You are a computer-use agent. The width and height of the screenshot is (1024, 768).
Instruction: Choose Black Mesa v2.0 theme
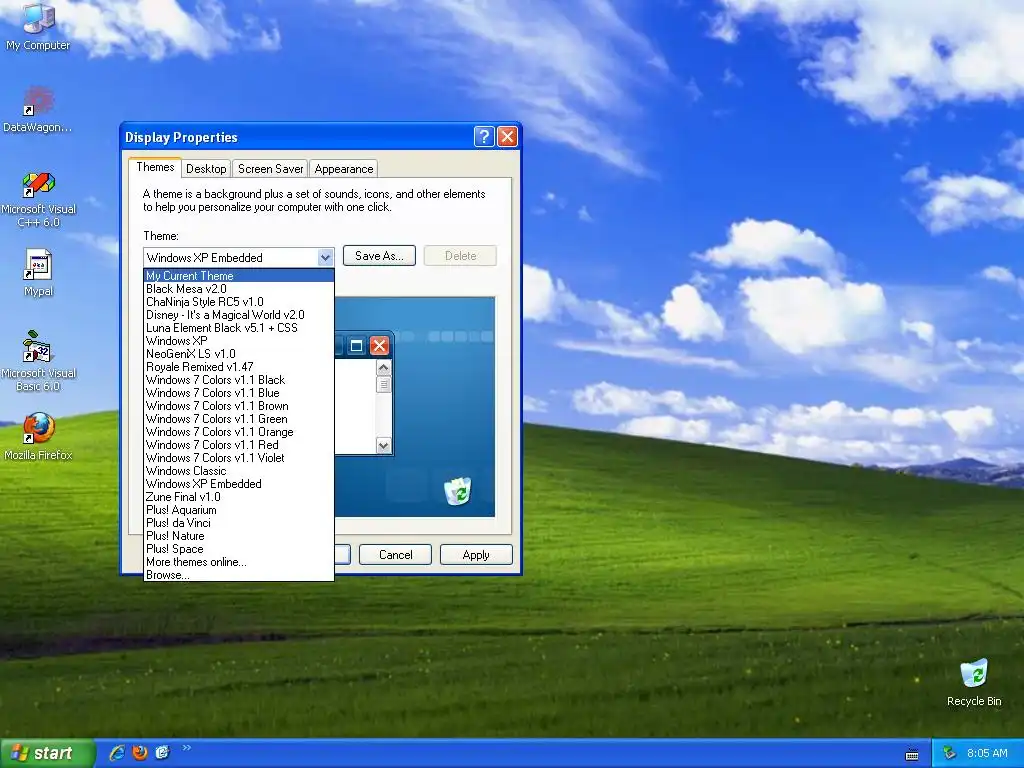[238, 289]
